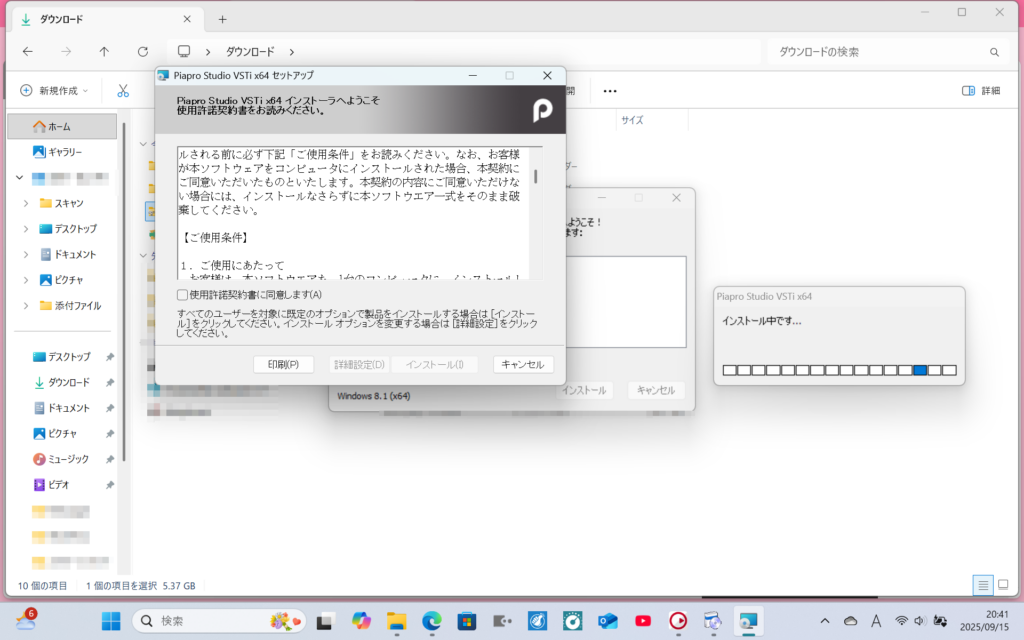Image resolution: width=1024 pixels, height=640 pixels.
Task: Go up one folder with up arrow
Action: 104,51
